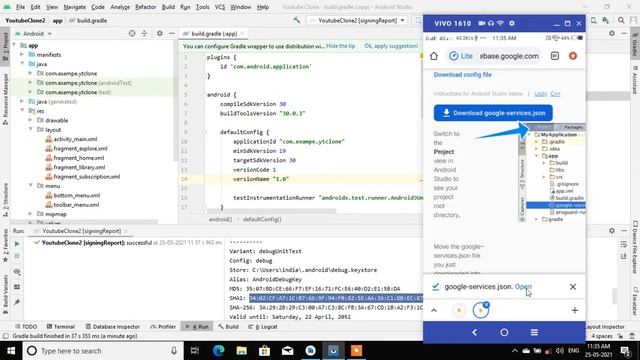This screenshot has width=640, height=360.
Task: Toggle the Resource Manager side tool window
Action: (5, 99)
